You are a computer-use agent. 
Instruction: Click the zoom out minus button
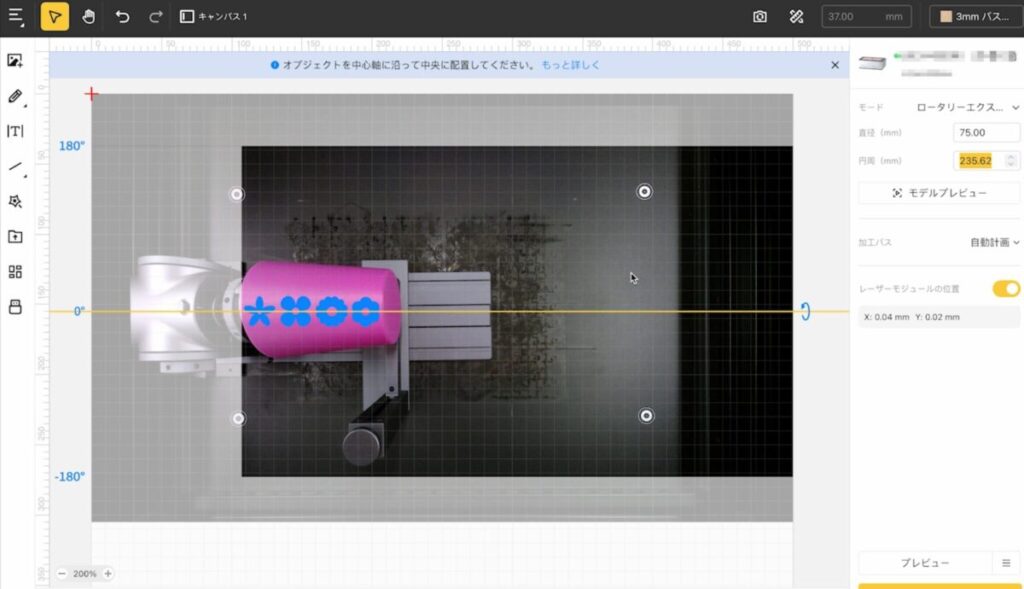click(62, 574)
